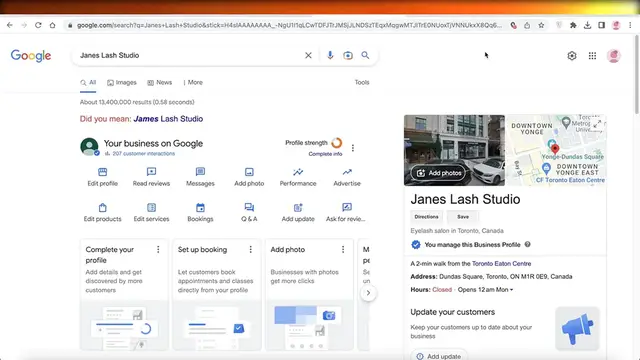
Task: Click the Complete info link
Action: pyautogui.click(x=325, y=154)
